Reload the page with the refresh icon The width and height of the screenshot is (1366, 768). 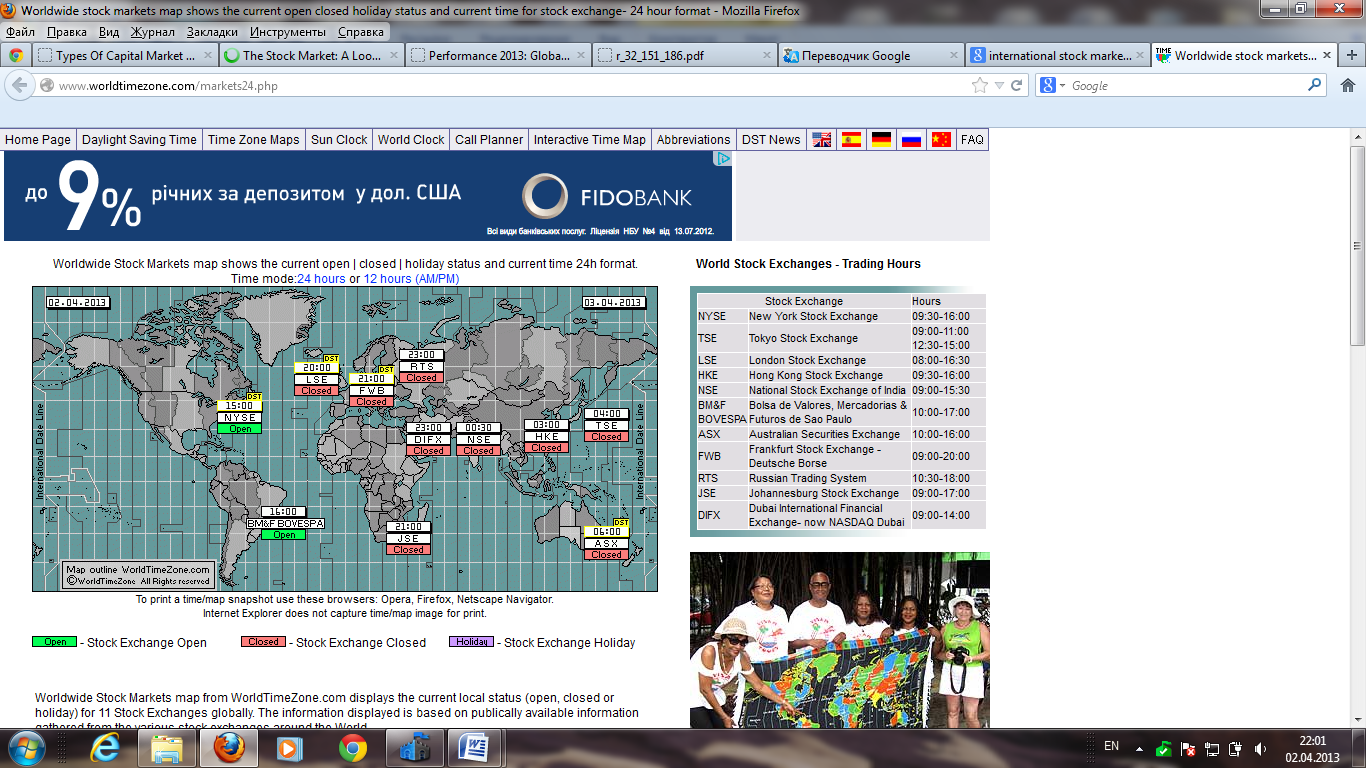1017,86
